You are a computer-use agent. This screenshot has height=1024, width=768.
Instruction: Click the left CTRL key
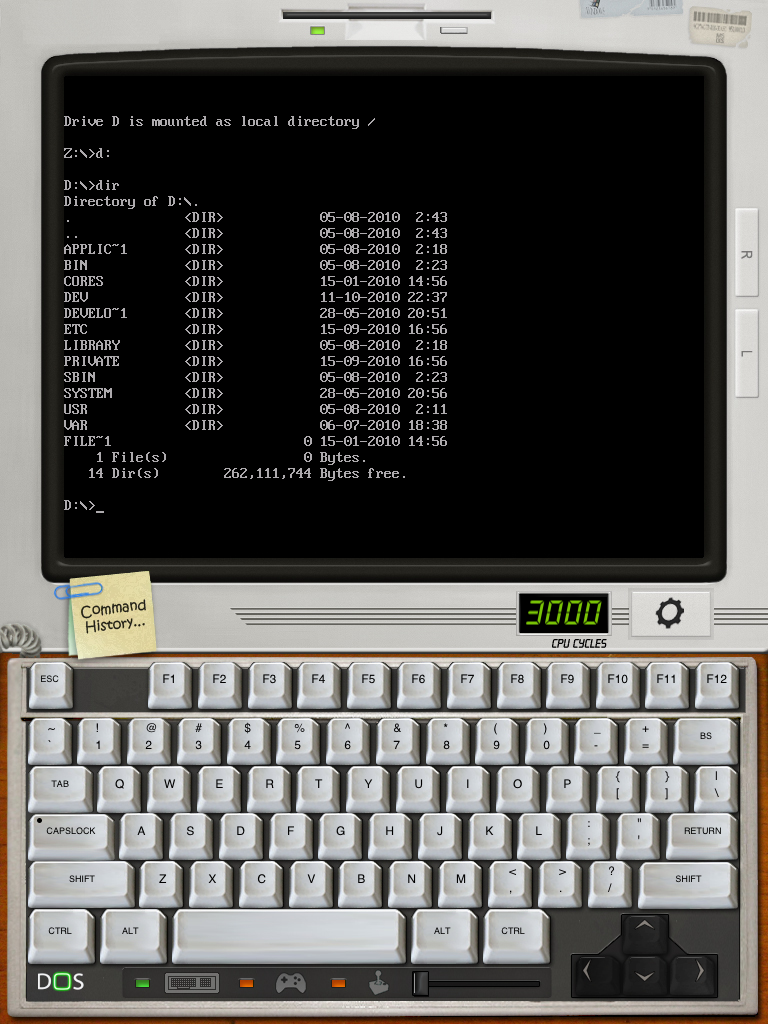(61, 935)
